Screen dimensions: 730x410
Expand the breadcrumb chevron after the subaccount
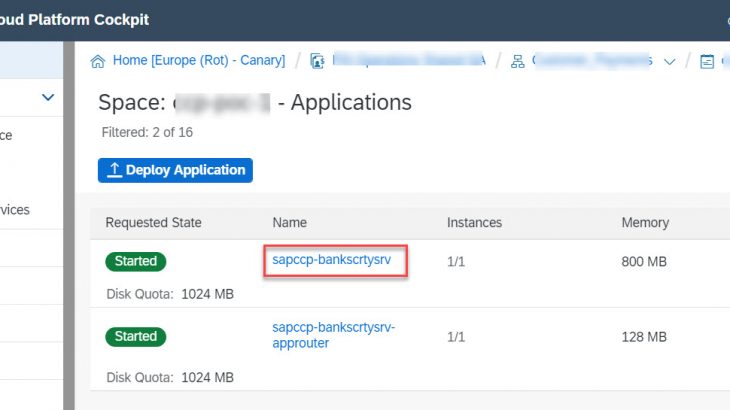pos(670,61)
